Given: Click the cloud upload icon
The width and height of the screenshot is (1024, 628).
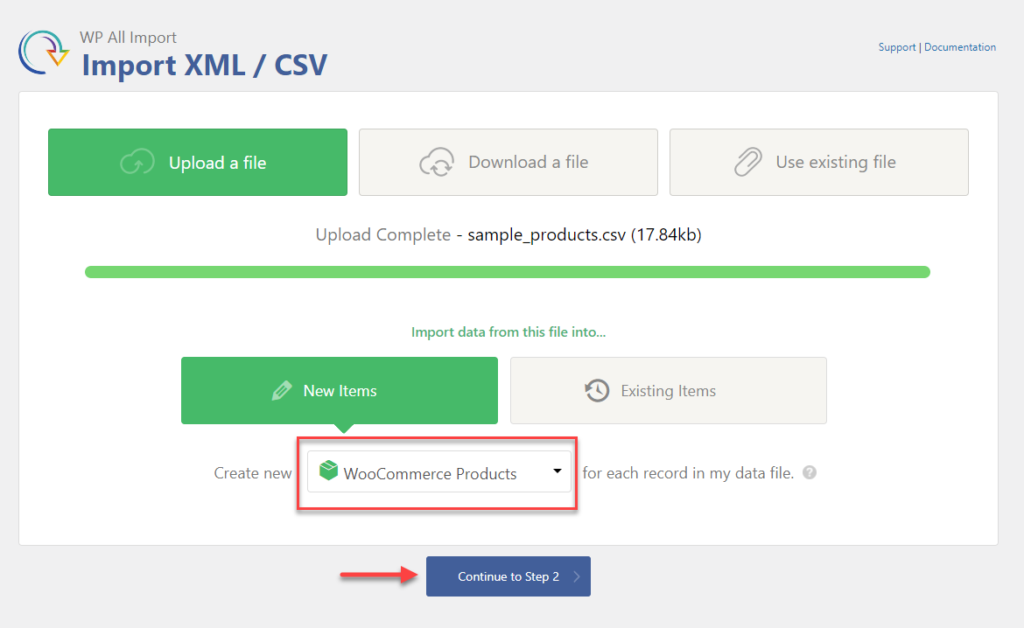Looking at the screenshot, I should click(x=137, y=163).
